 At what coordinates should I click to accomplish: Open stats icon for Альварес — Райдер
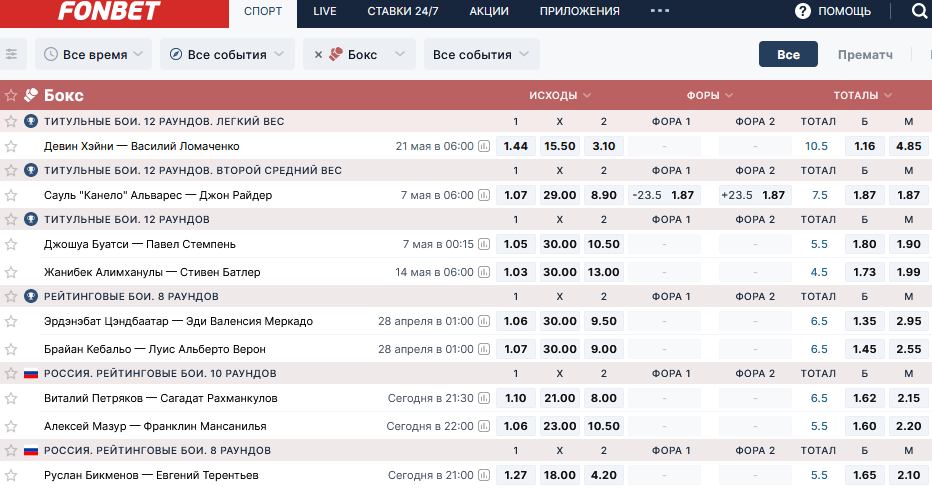[x=484, y=195]
